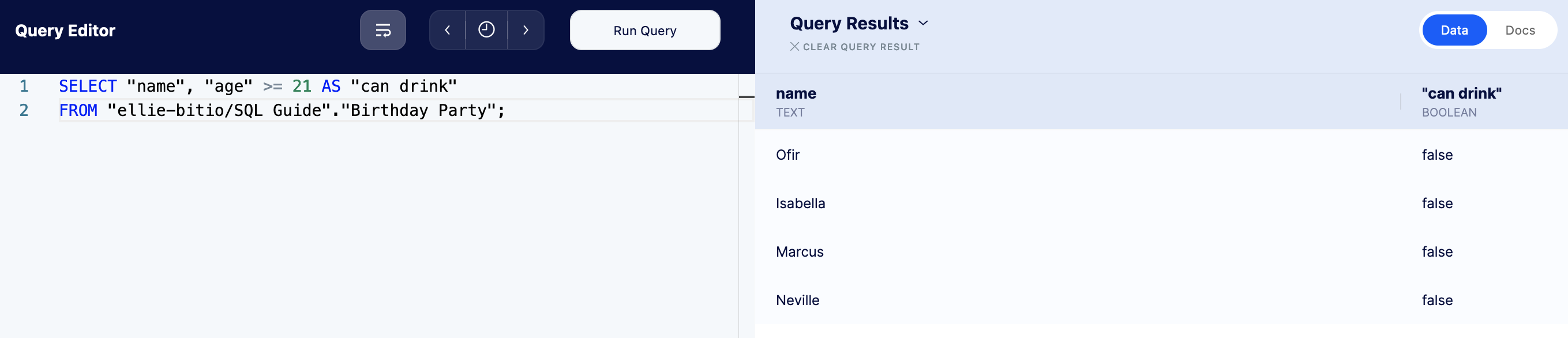Select the Isabella result row
The width and height of the screenshot is (1568, 338).
coord(1161,204)
